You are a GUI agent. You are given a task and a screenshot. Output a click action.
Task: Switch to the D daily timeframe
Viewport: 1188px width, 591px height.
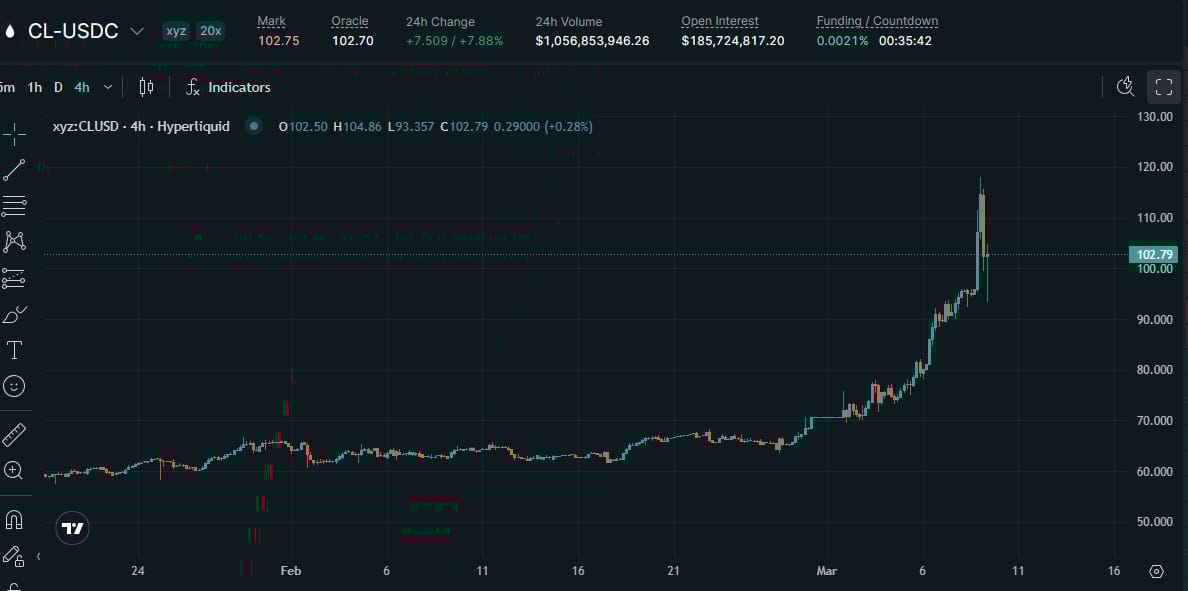click(x=58, y=87)
